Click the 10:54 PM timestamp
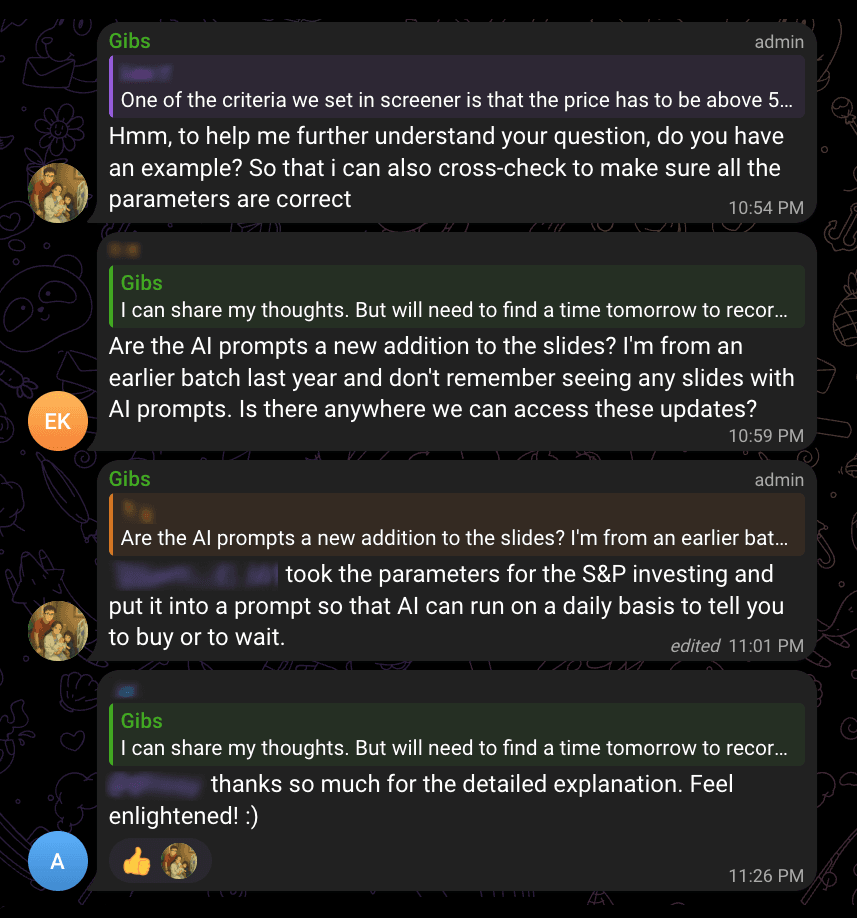 point(765,207)
